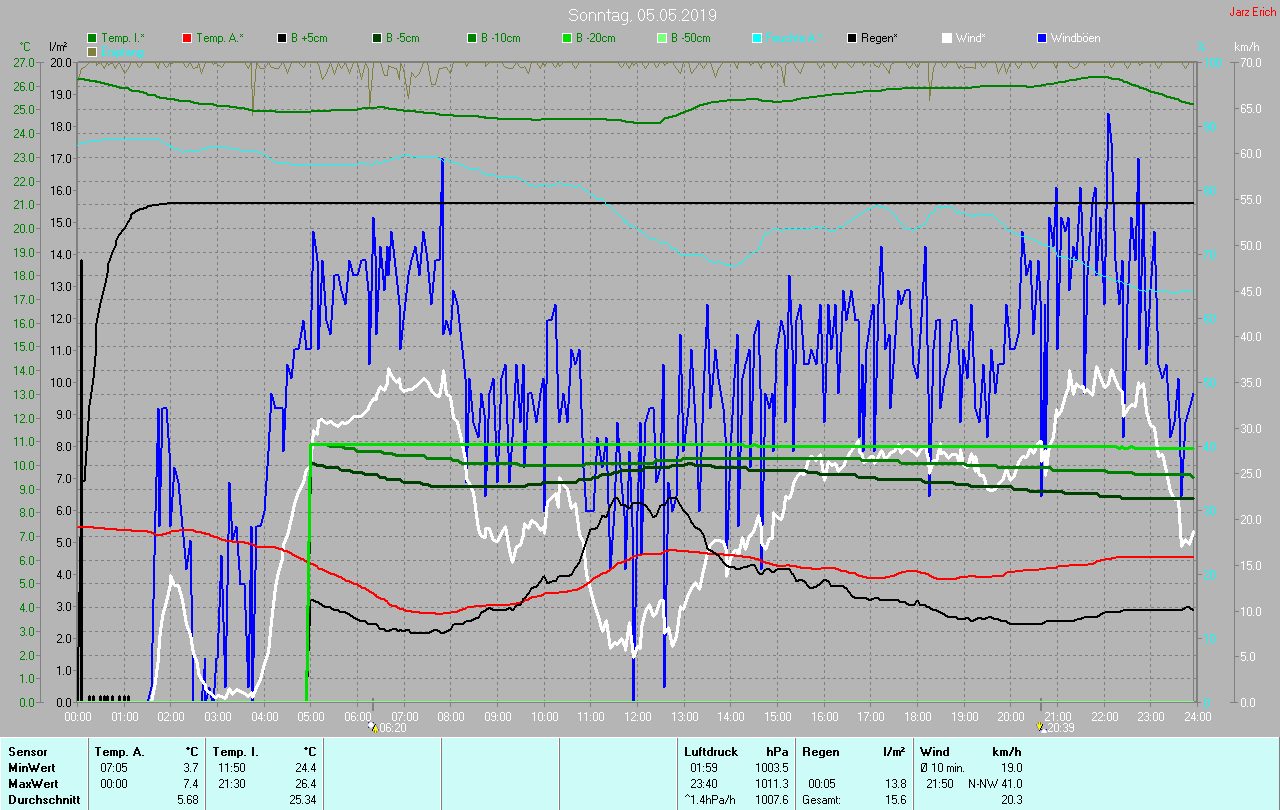The height and width of the screenshot is (810, 1280).
Task: Click the white Wind* legend square
Action: pos(948,38)
